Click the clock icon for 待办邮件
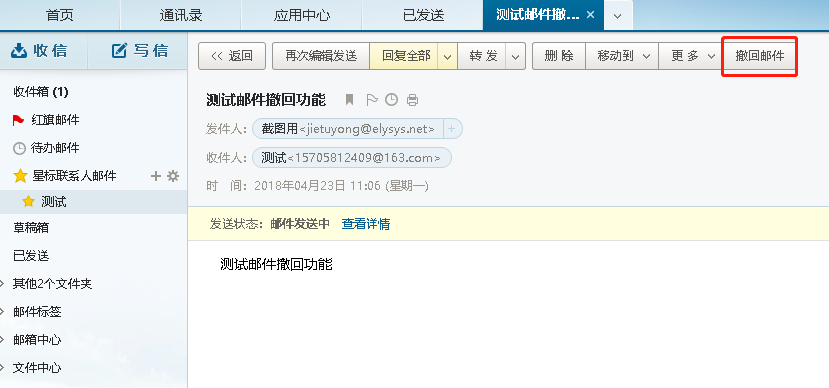The width and height of the screenshot is (829, 388). point(19,149)
